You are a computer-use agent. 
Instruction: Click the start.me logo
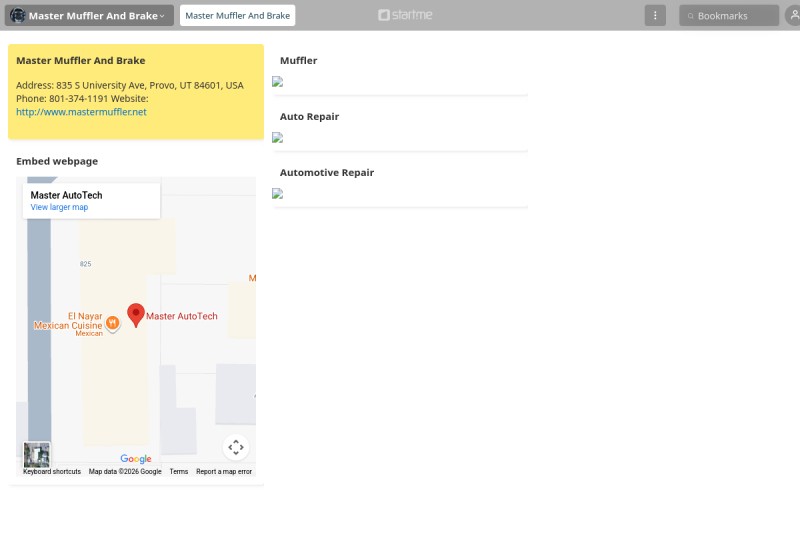click(405, 15)
